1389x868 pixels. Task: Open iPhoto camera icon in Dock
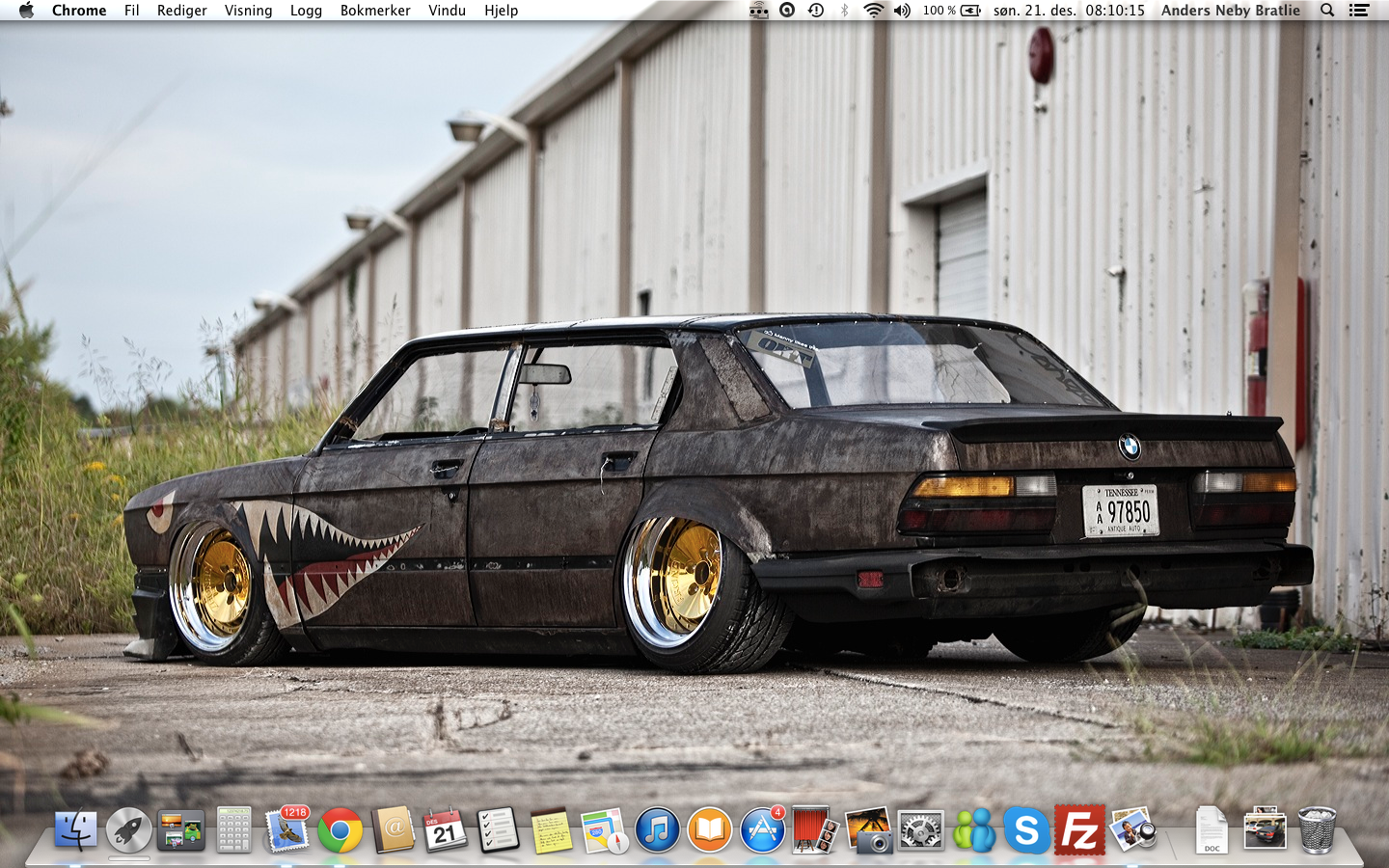(868, 830)
